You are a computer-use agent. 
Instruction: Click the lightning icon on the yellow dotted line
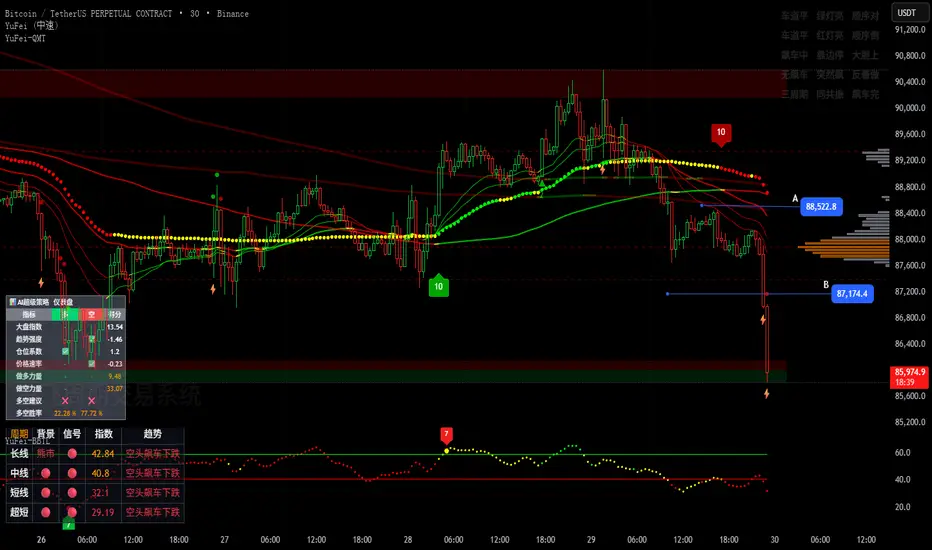[602, 170]
